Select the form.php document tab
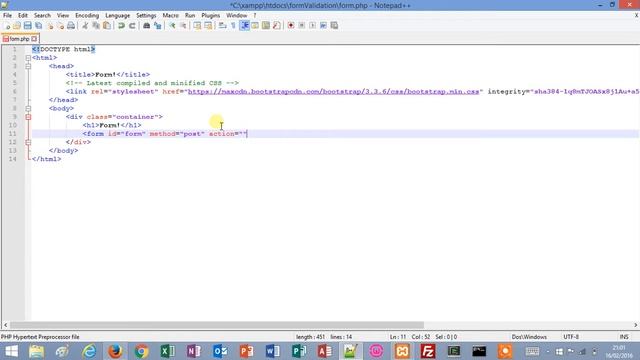640x360 pixels. coord(19,39)
